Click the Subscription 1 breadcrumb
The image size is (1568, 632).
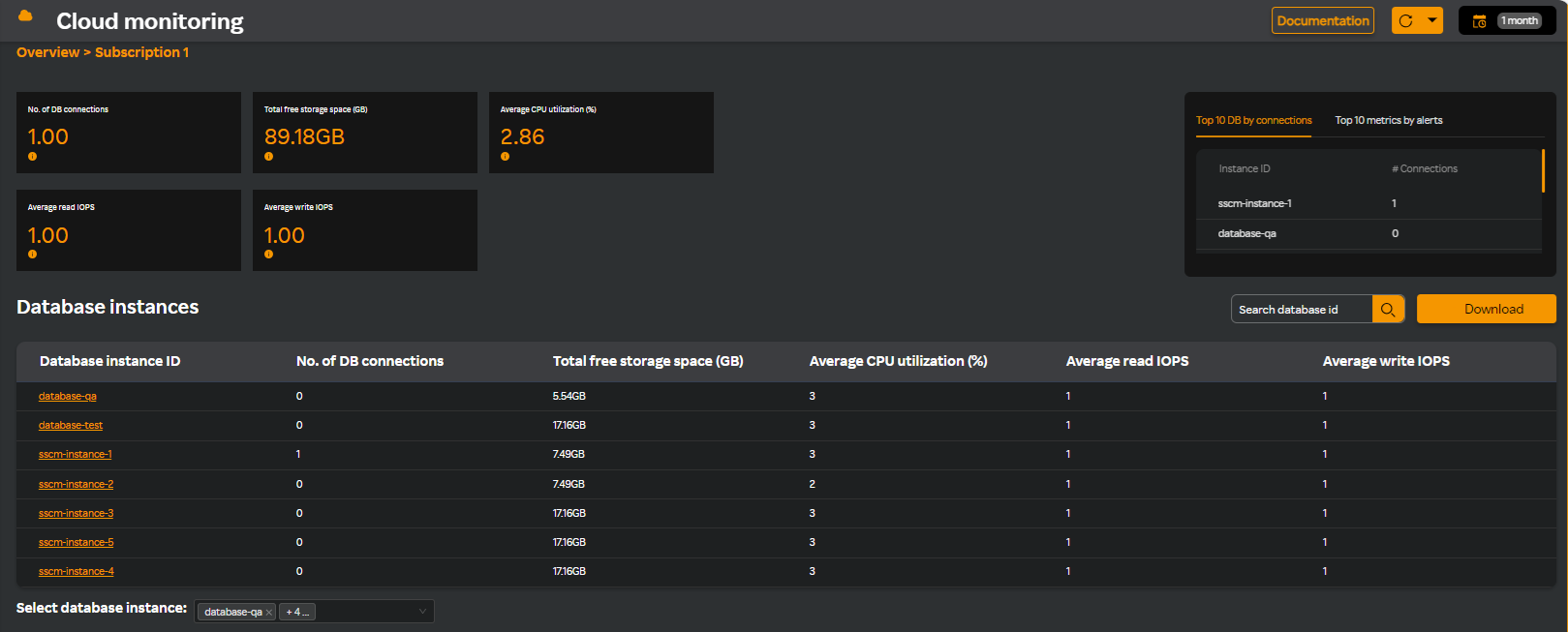tap(141, 52)
